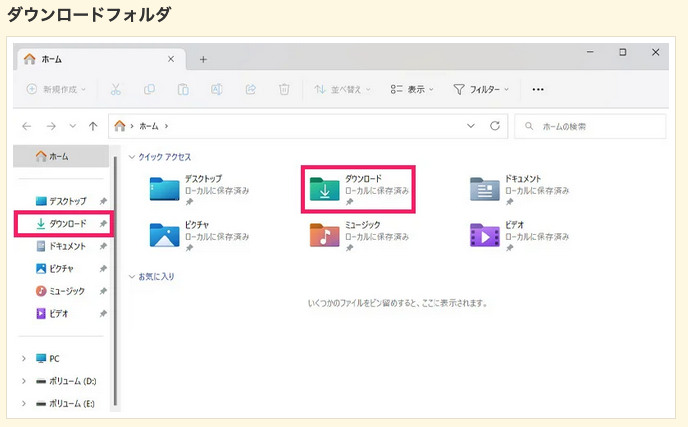
Task: Go up one level with up arrow
Action: [x=93, y=126]
